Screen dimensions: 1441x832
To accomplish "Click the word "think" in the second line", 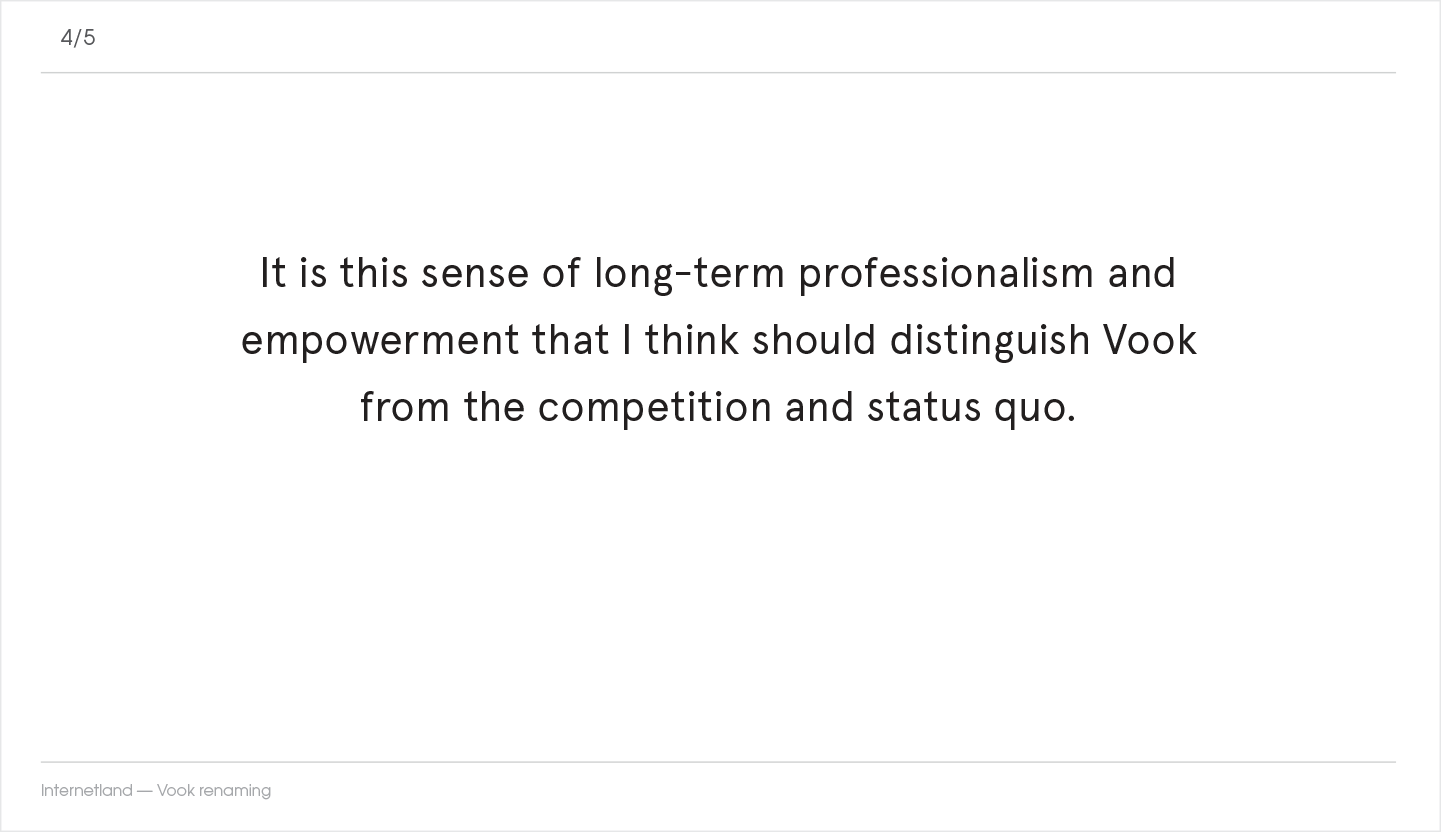I will coord(692,341).
